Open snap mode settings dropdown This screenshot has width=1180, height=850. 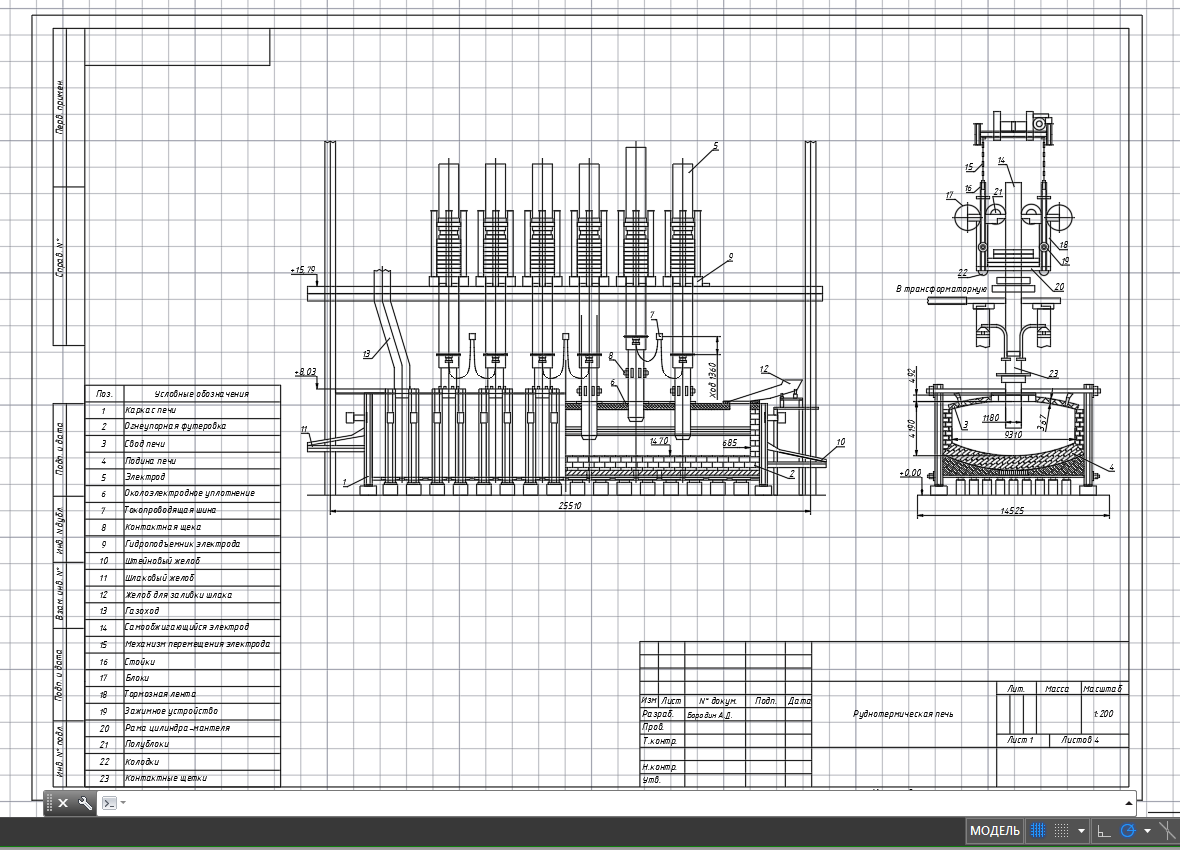click(1081, 831)
